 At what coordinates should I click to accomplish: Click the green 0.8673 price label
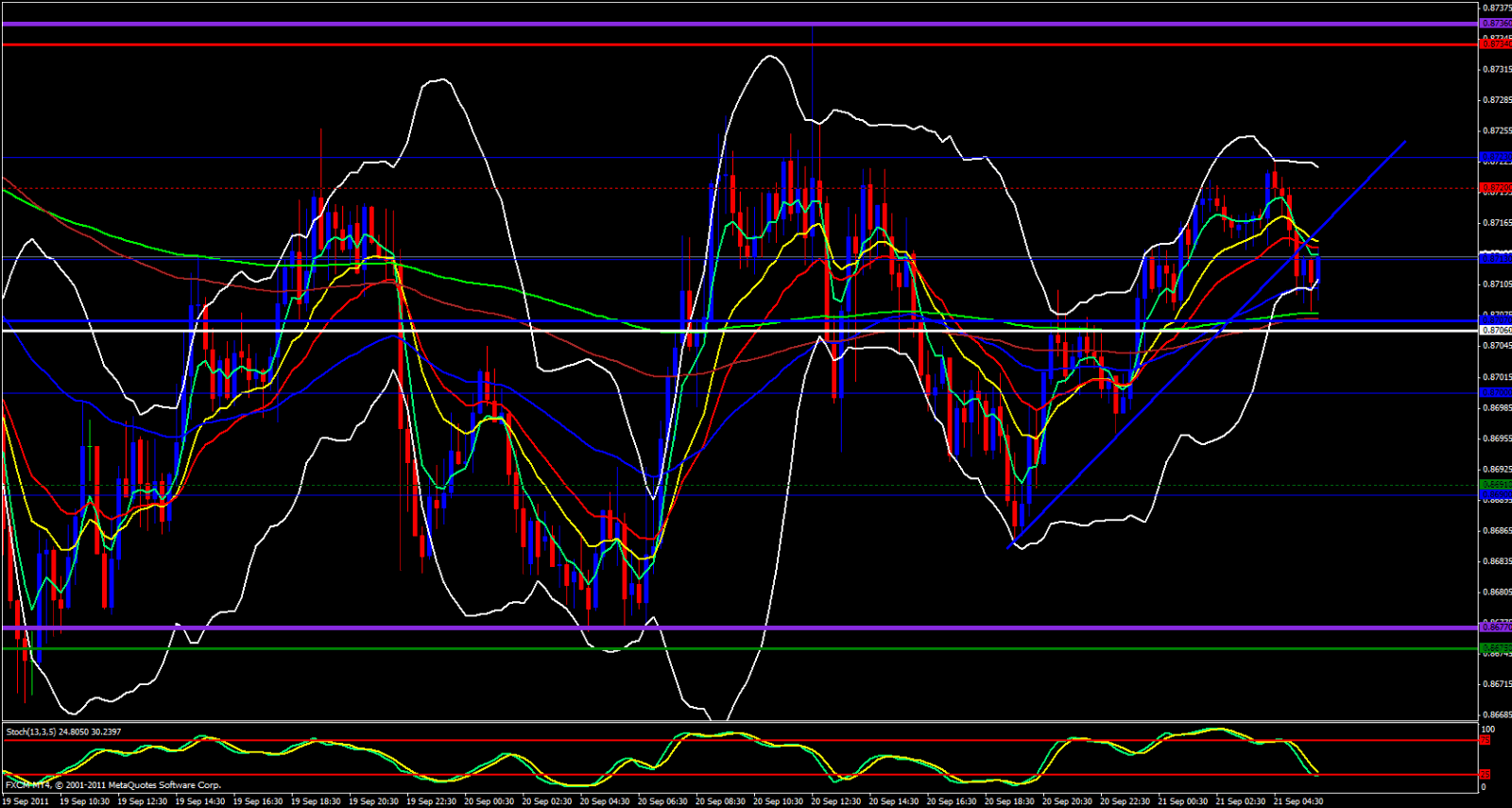click(x=1496, y=648)
